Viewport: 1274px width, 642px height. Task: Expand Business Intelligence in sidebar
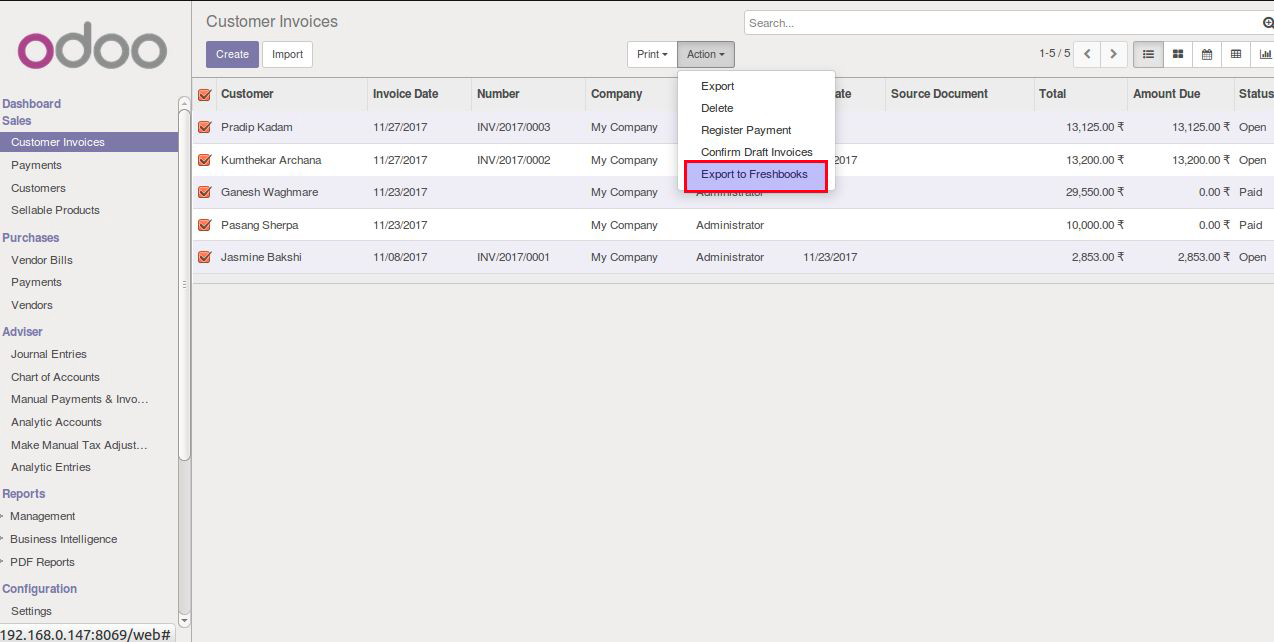pos(63,539)
